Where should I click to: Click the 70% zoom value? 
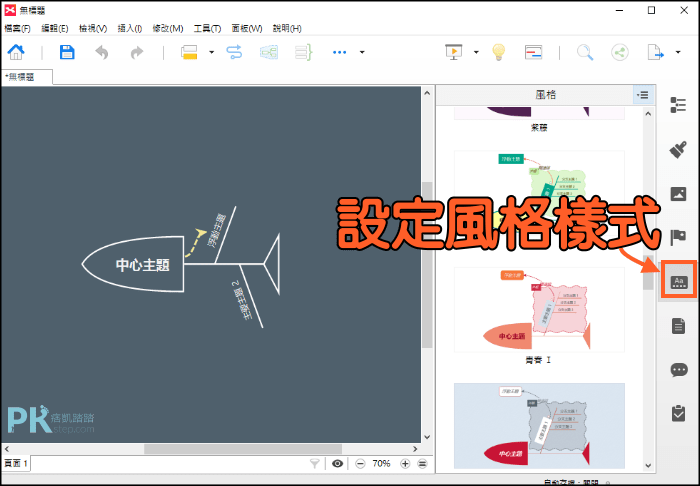point(381,464)
